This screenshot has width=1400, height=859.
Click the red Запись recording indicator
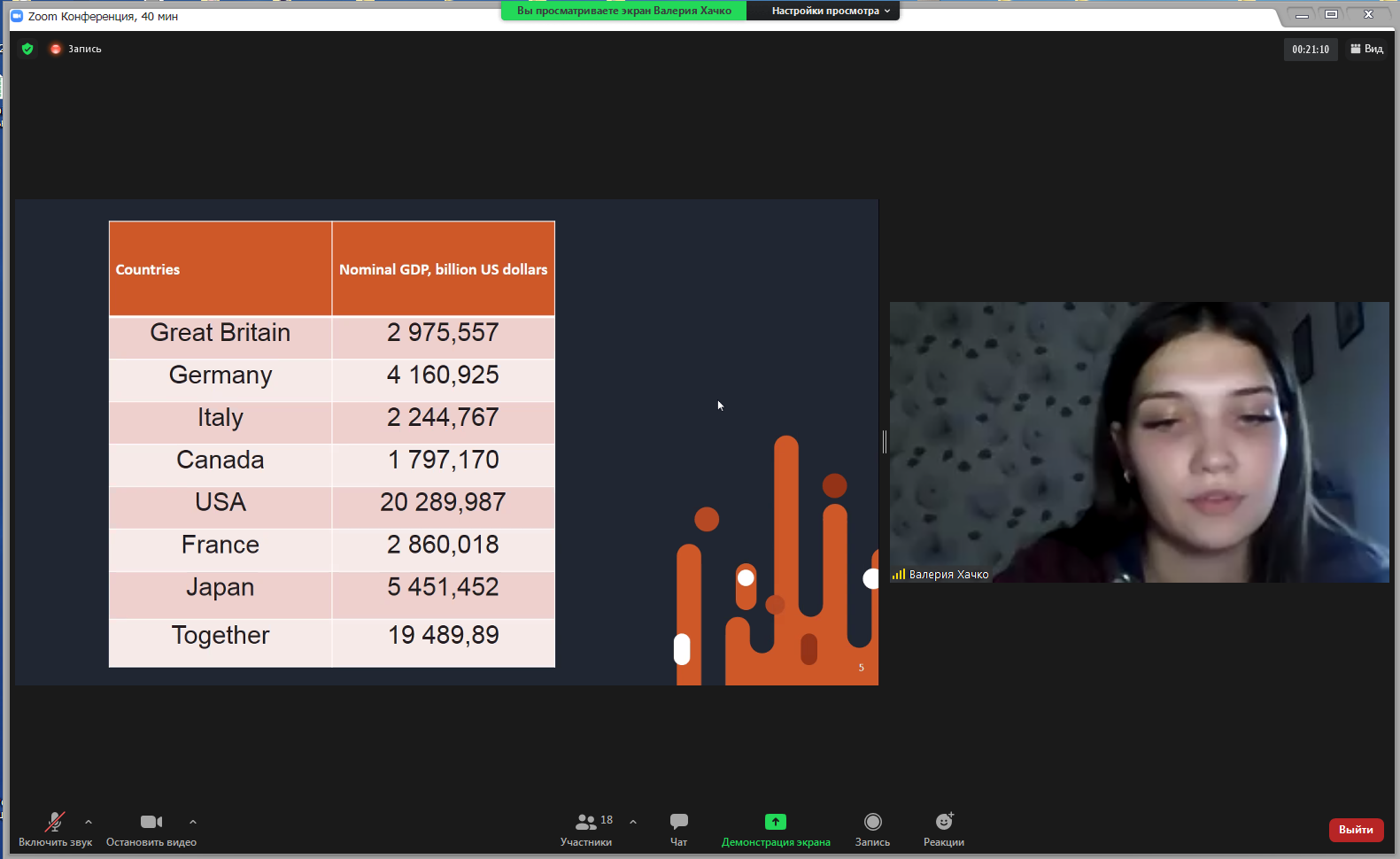click(x=76, y=49)
